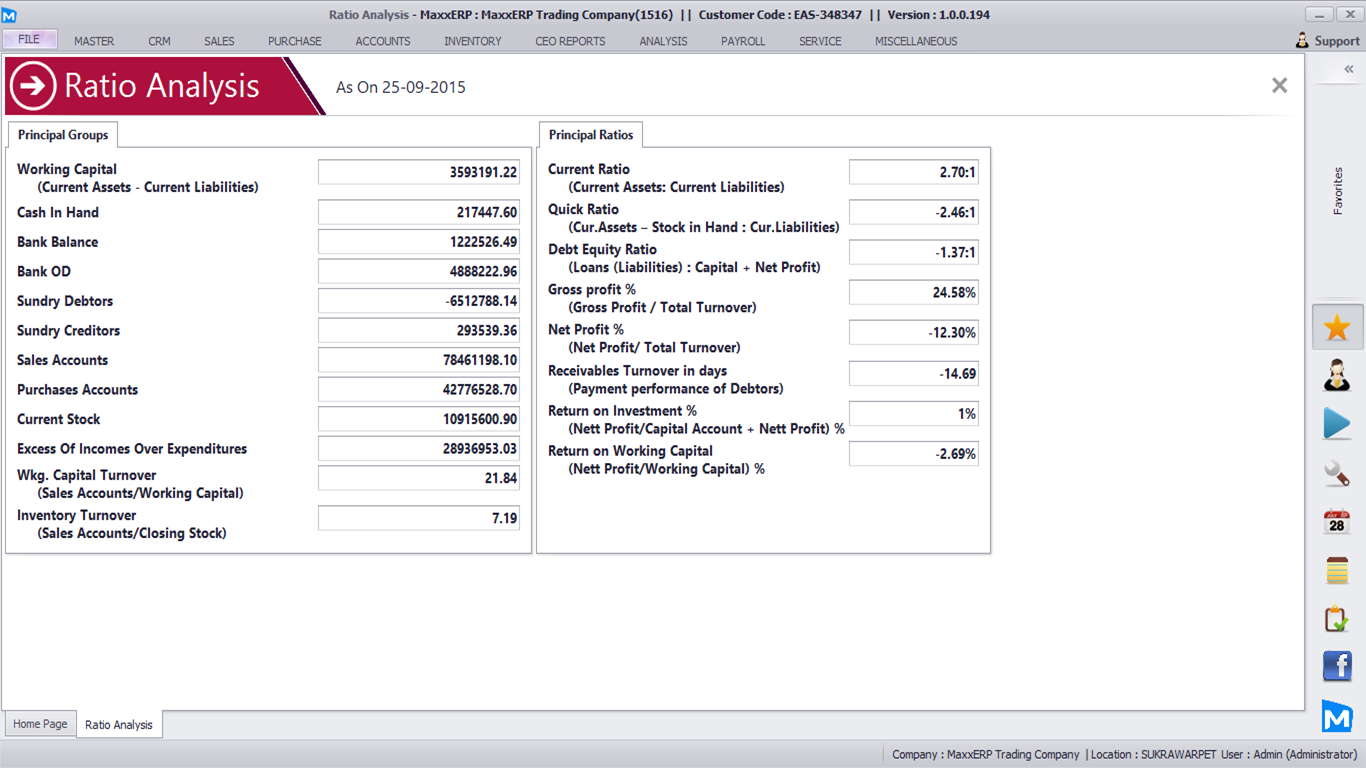Click the Current Ratio value field
1366x768 pixels.
tap(913, 172)
